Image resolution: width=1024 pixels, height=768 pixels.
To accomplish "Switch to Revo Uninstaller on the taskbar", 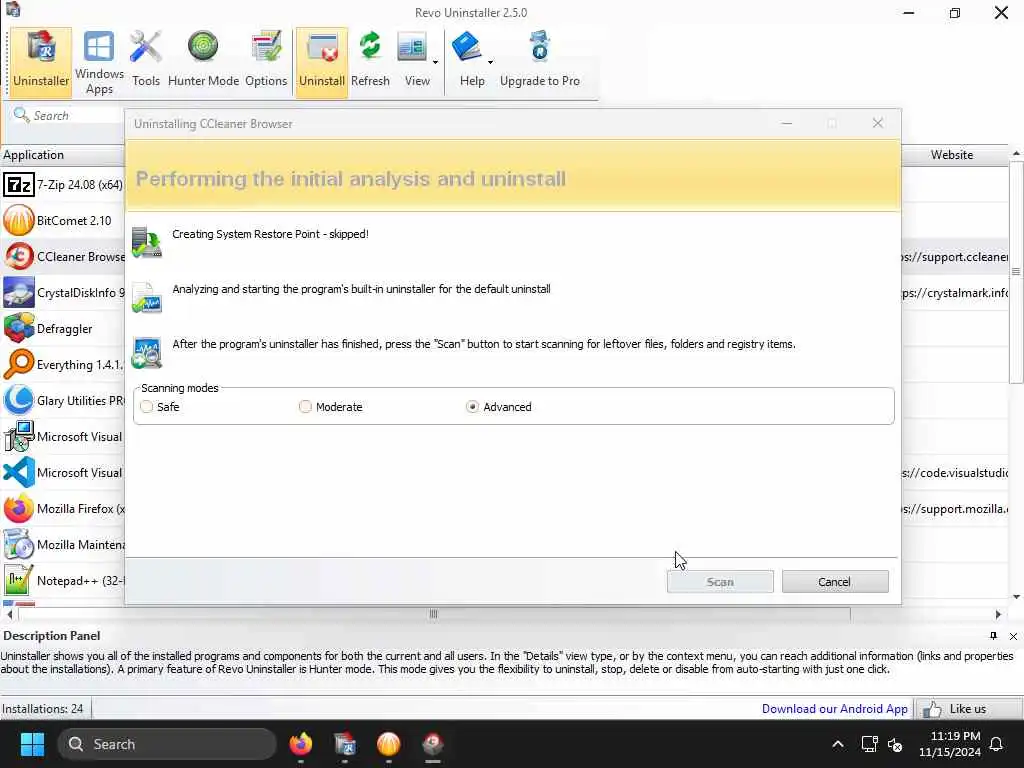I will 345,744.
